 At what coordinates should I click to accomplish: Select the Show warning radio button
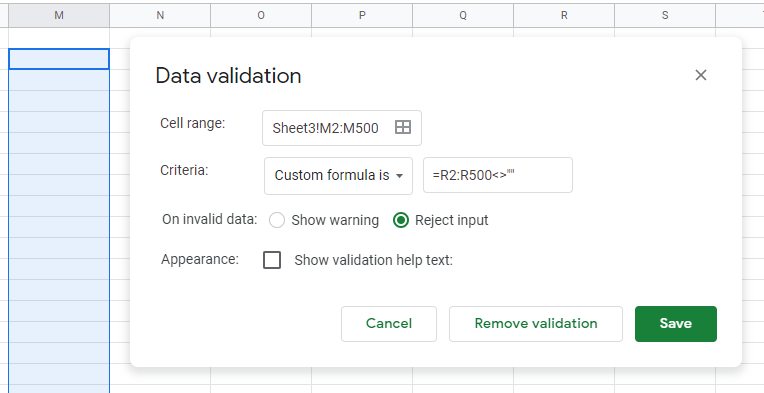(277, 220)
